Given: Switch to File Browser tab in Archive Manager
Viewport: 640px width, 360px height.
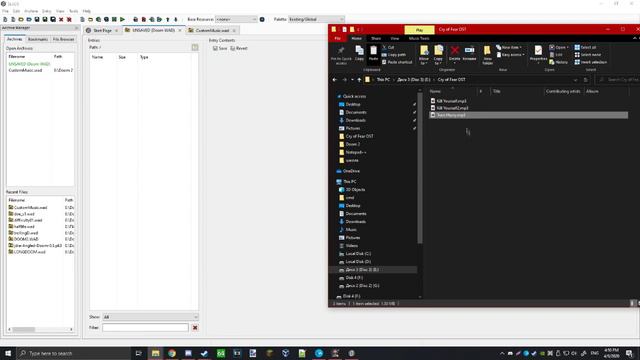Looking at the screenshot, I should point(63,39).
